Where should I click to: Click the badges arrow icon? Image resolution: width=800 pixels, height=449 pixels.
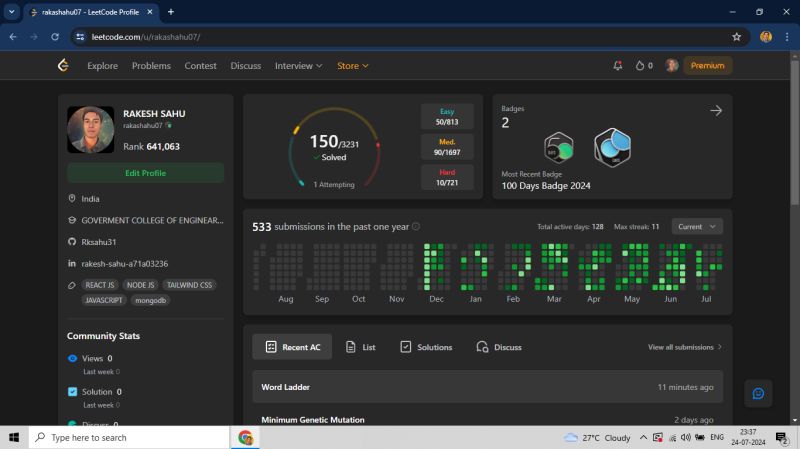coord(715,111)
